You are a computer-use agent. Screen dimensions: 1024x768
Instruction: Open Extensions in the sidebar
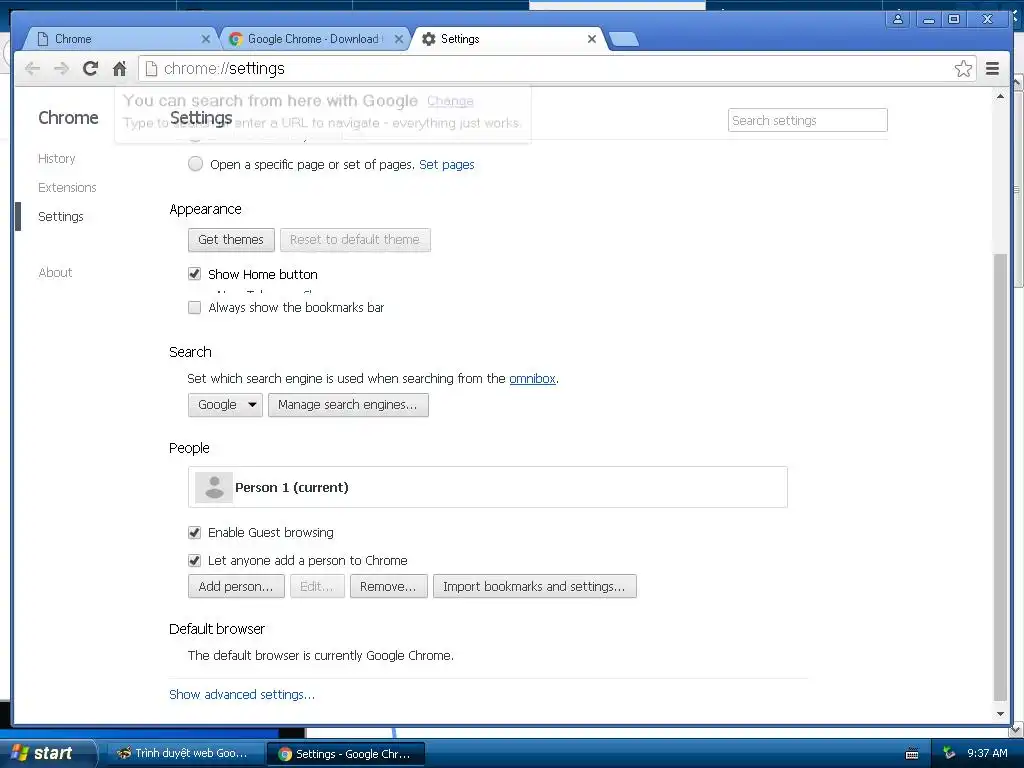tap(67, 187)
